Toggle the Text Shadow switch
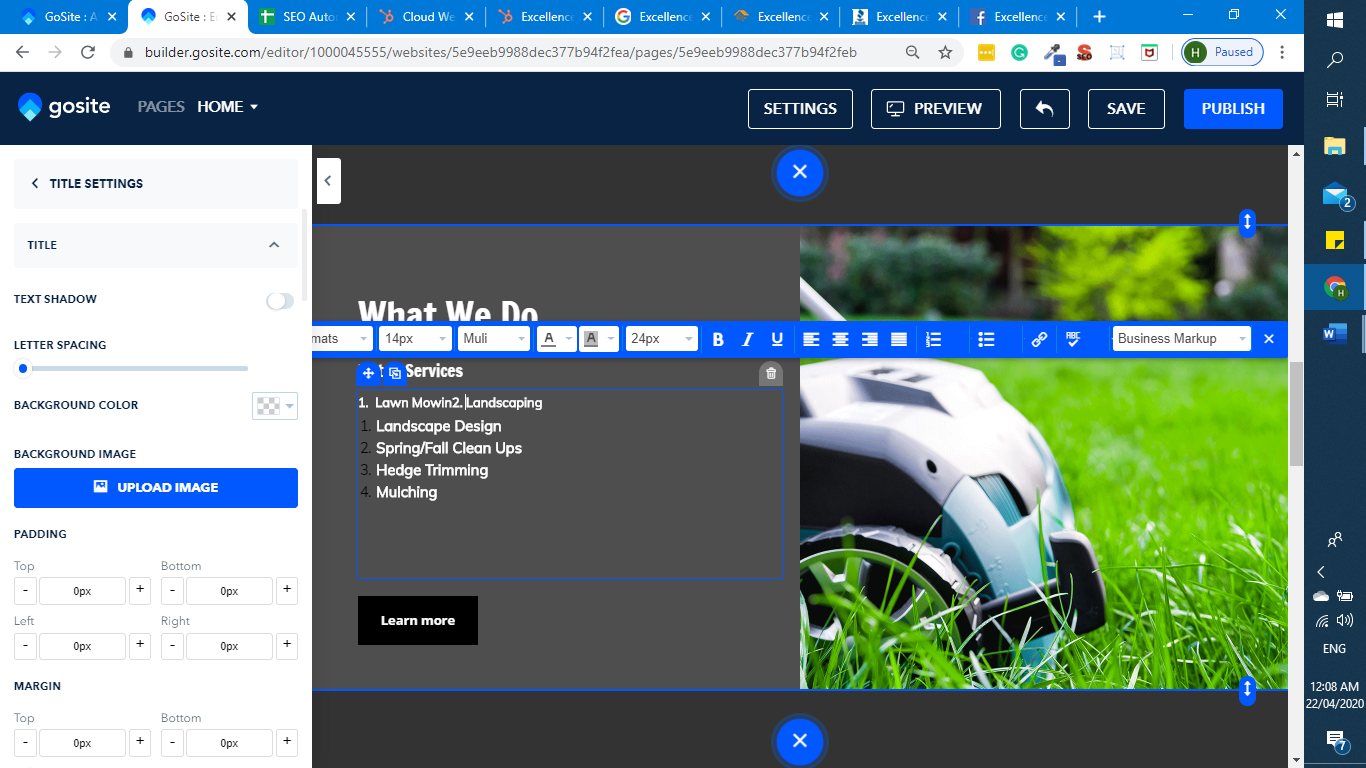Screen dimensions: 1366x768 (x=280, y=300)
